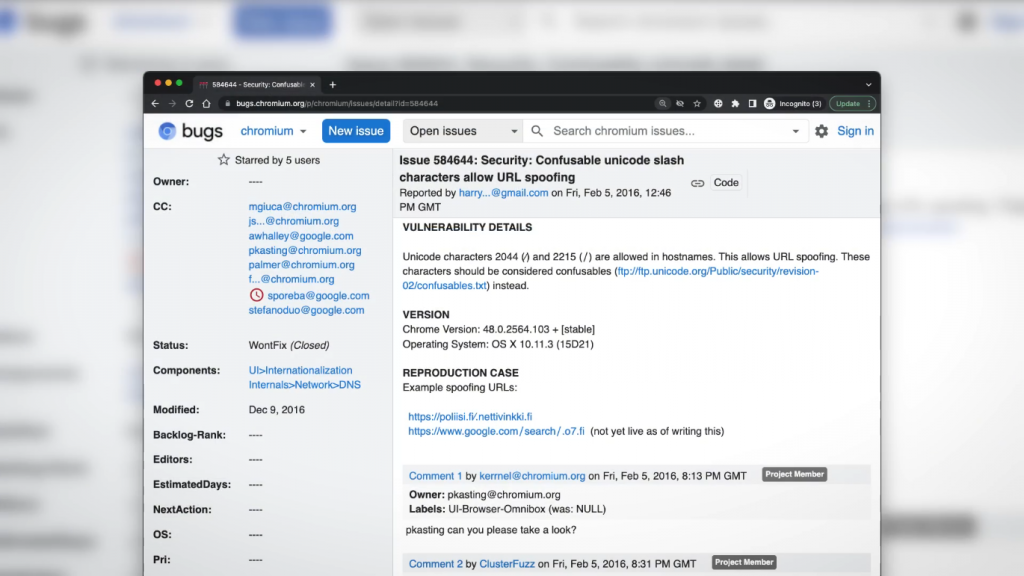Click the WontFix (Closed) status text
Screen dimensions: 1024x576
[289, 345]
